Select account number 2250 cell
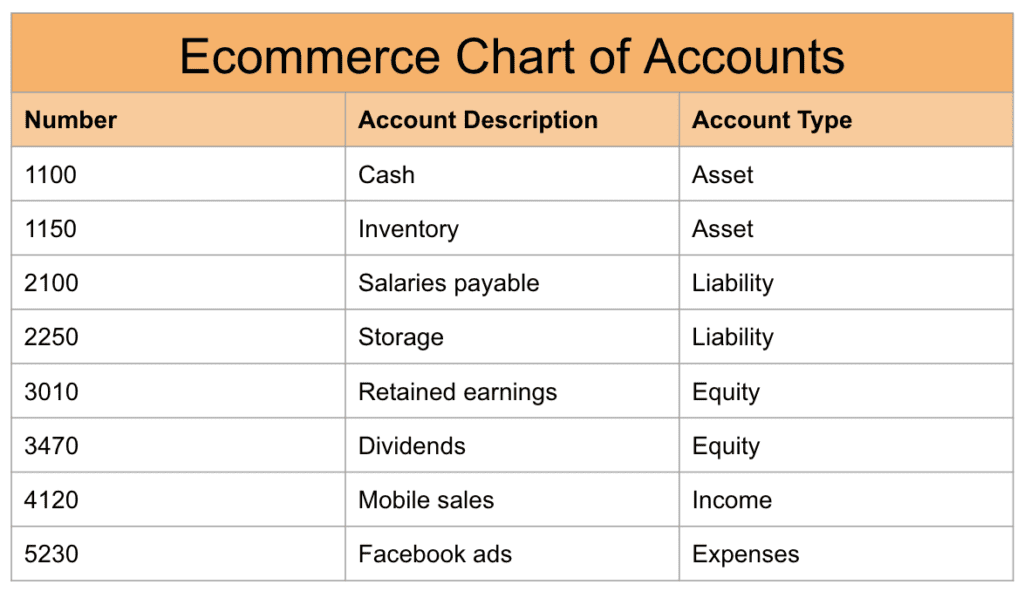Image resolution: width=1024 pixels, height=598 pixels. pyautogui.click(x=51, y=337)
